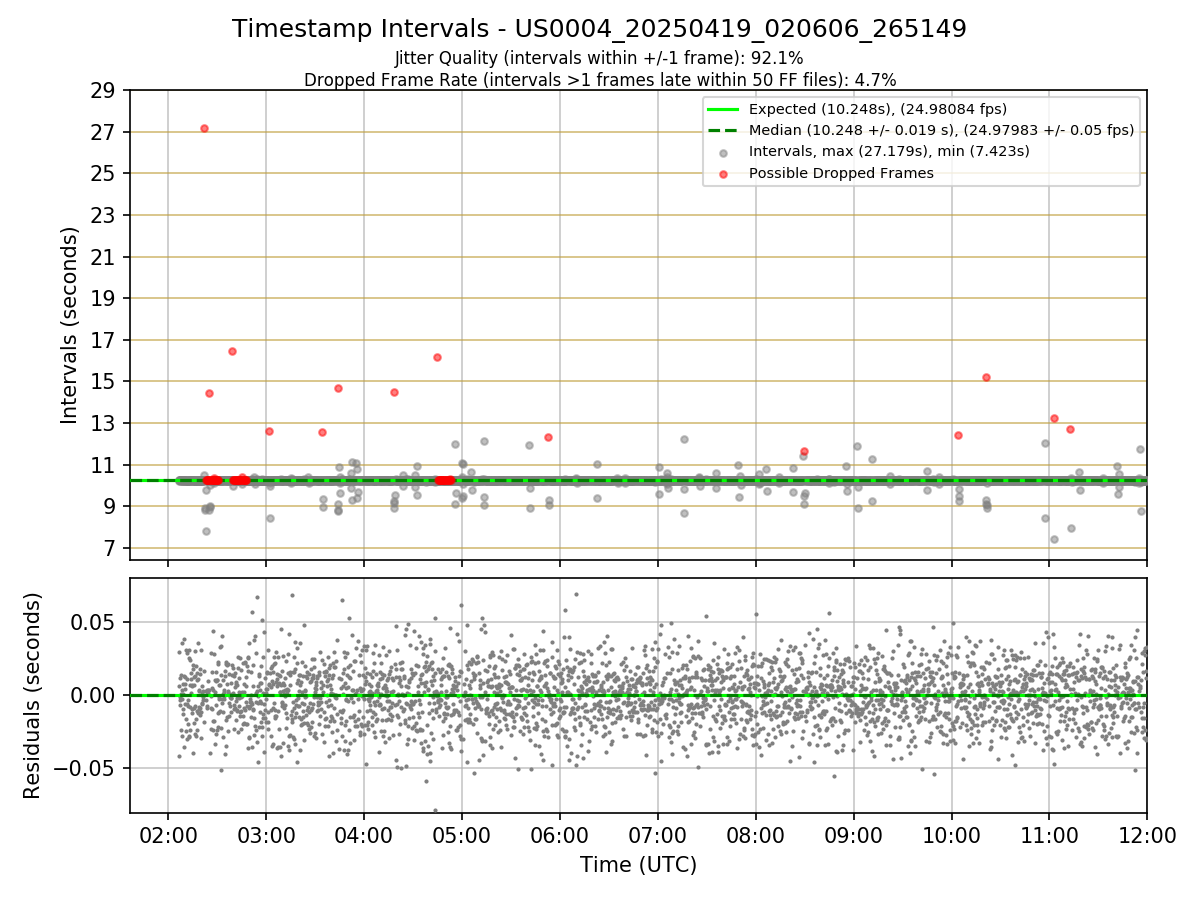Click the x-axis tick label '04:00'
Image resolution: width=1200 pixels, height=900 pixels.
click(363, 835)
